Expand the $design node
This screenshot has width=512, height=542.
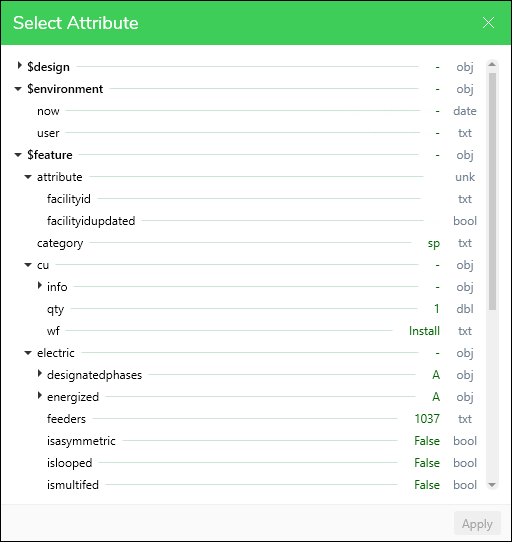(x=19, y=66)
